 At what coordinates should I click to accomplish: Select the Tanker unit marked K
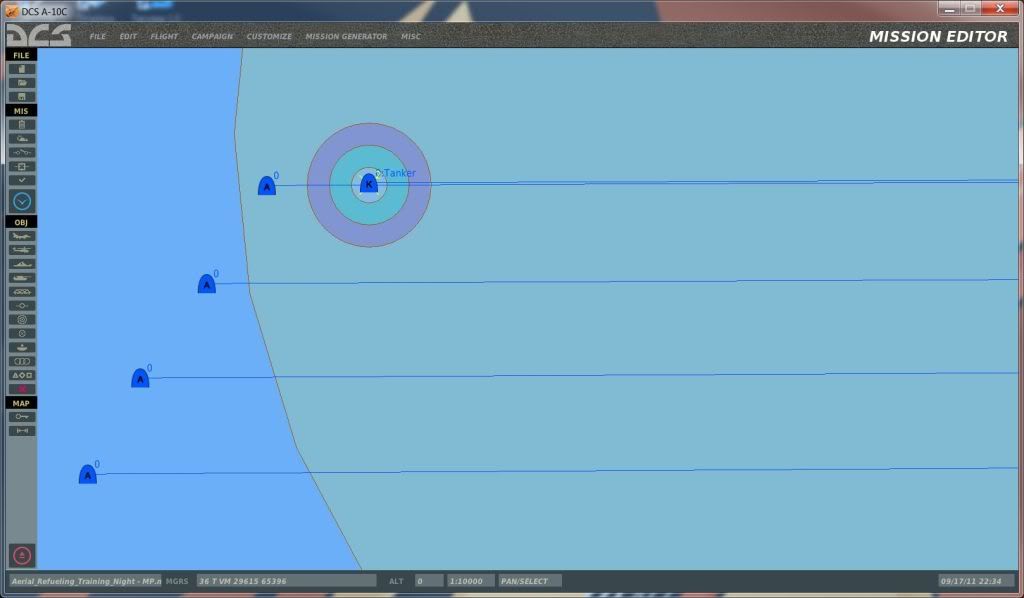tap(368, 184)
